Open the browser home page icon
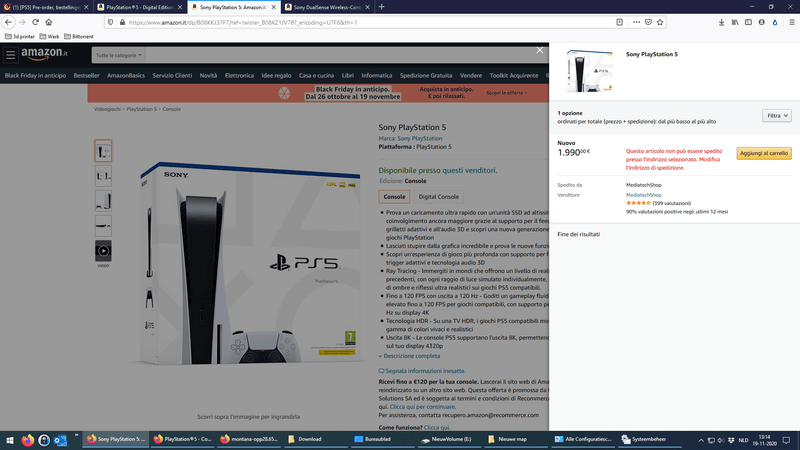This screenshot has width=800, height=450. (x=49, y=22)
